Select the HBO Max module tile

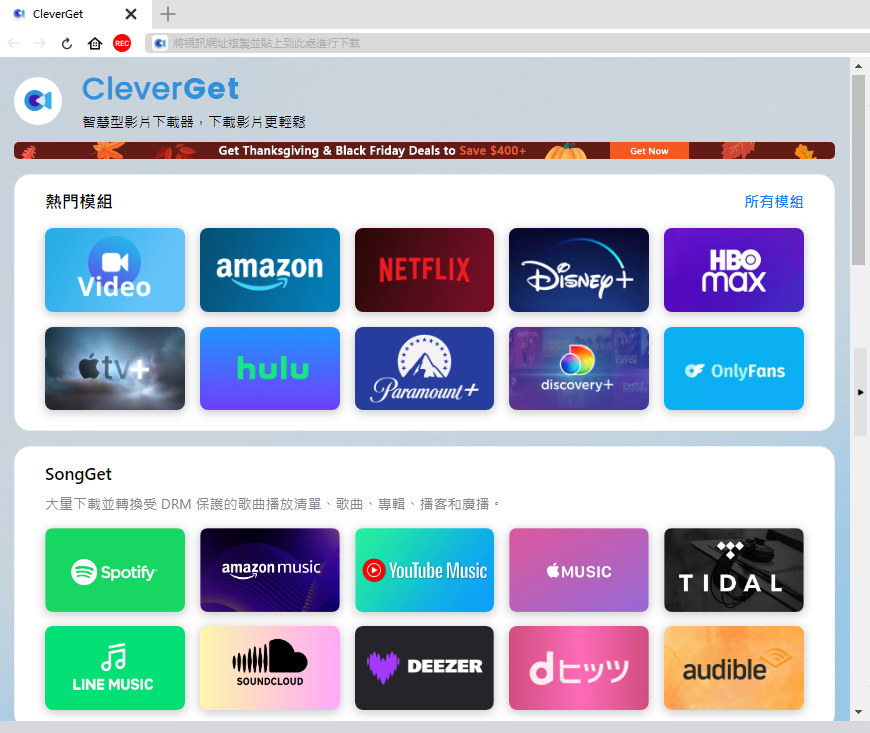(734, 270)
